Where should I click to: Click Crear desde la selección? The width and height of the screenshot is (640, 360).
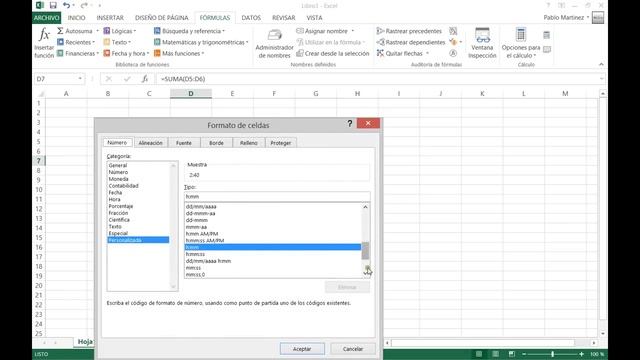(x=333, y=53)
